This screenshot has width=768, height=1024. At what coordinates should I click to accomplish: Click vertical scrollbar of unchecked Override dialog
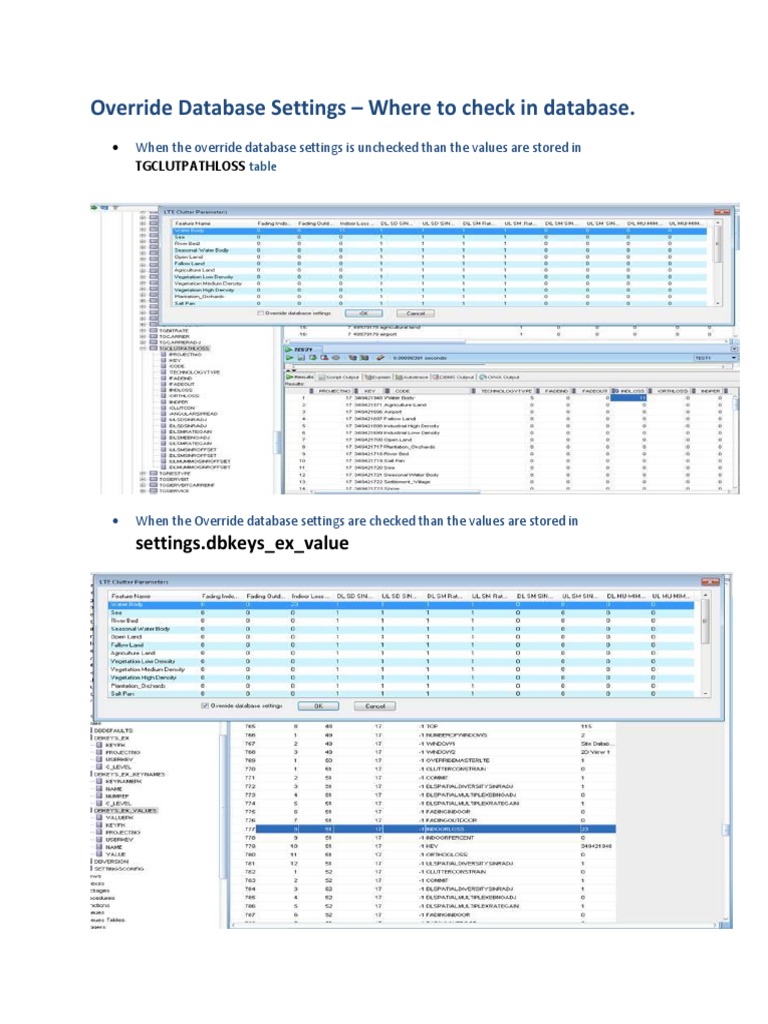point(718,263)
